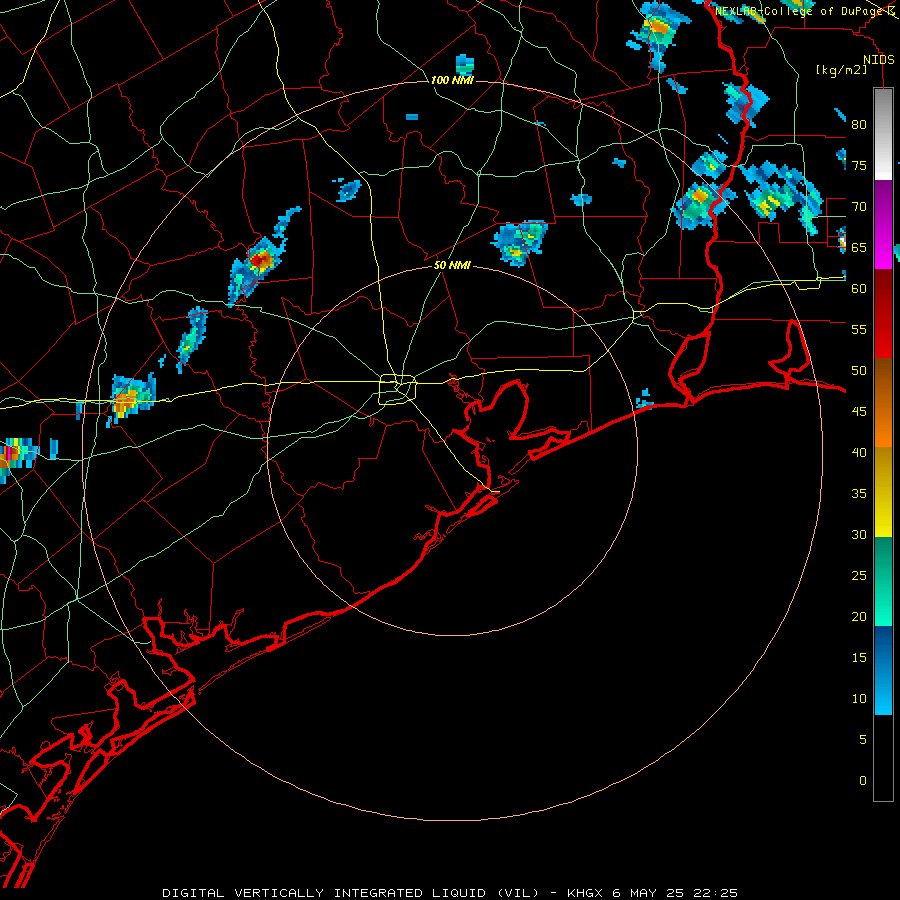The width and height of the screenshot is (900, 900).
Task: Click the green segment of the color bar
Action: [x=883, y=581]
